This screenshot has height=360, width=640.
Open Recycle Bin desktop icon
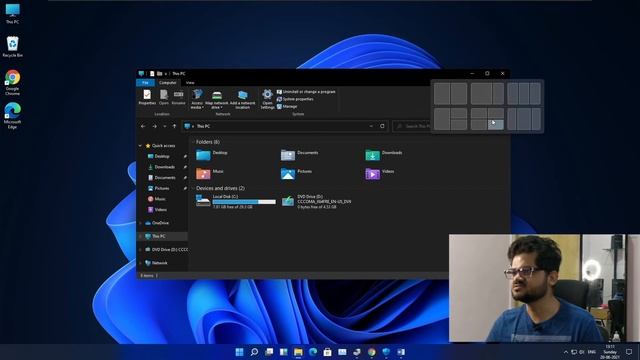point(12,47)
